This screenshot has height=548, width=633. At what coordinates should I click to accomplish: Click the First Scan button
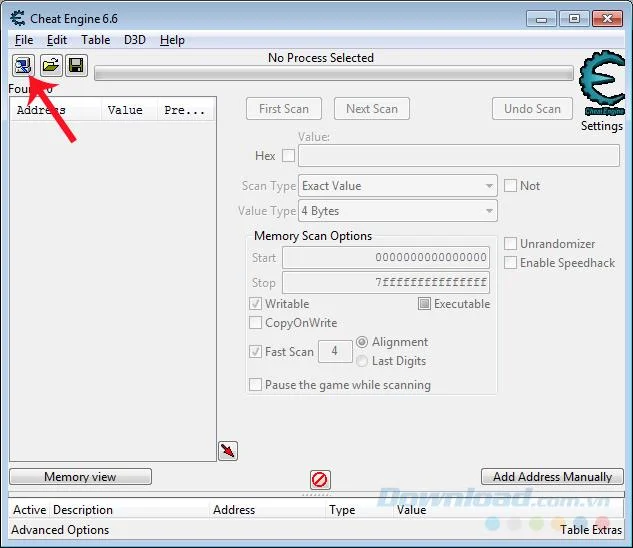pyautogui.click(x=284, y=109)
